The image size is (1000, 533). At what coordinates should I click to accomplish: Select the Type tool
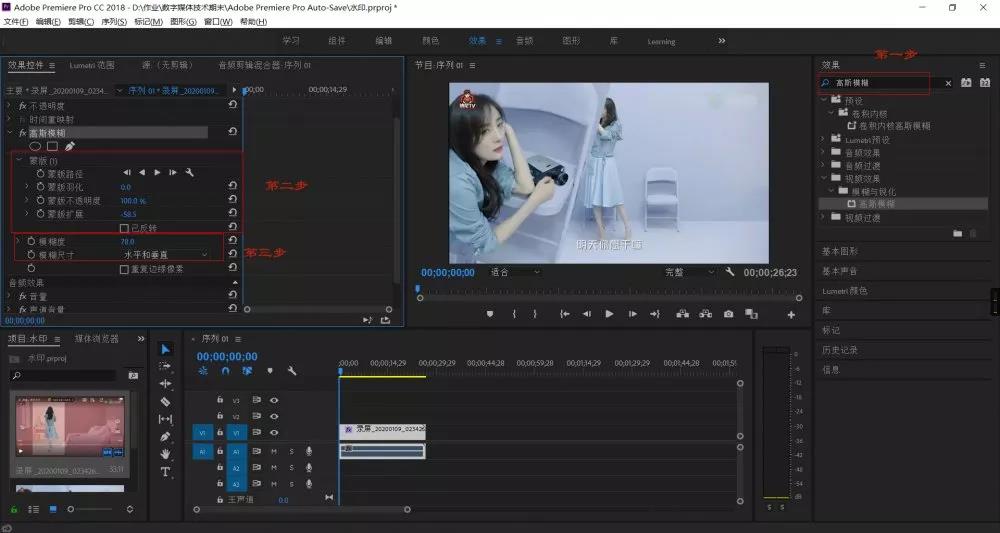165,472
